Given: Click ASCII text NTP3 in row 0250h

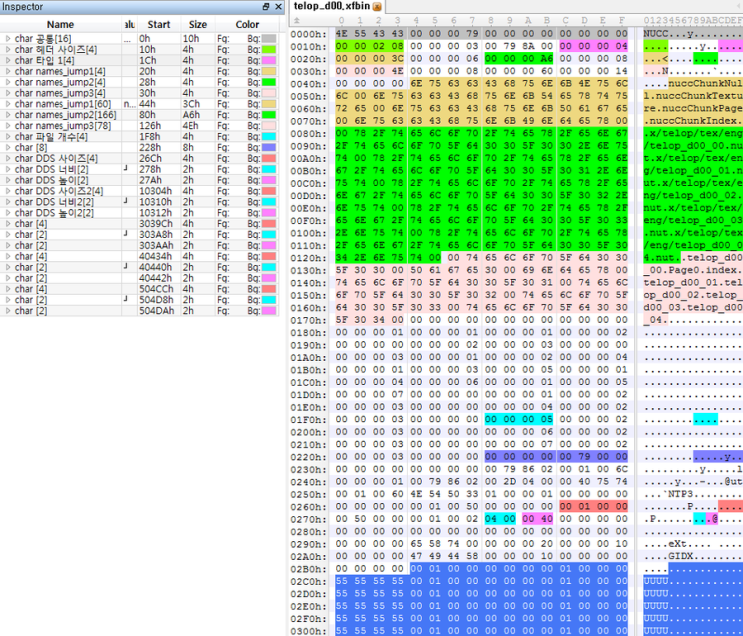Looking at the screenshot, I should tap(680, 494).
